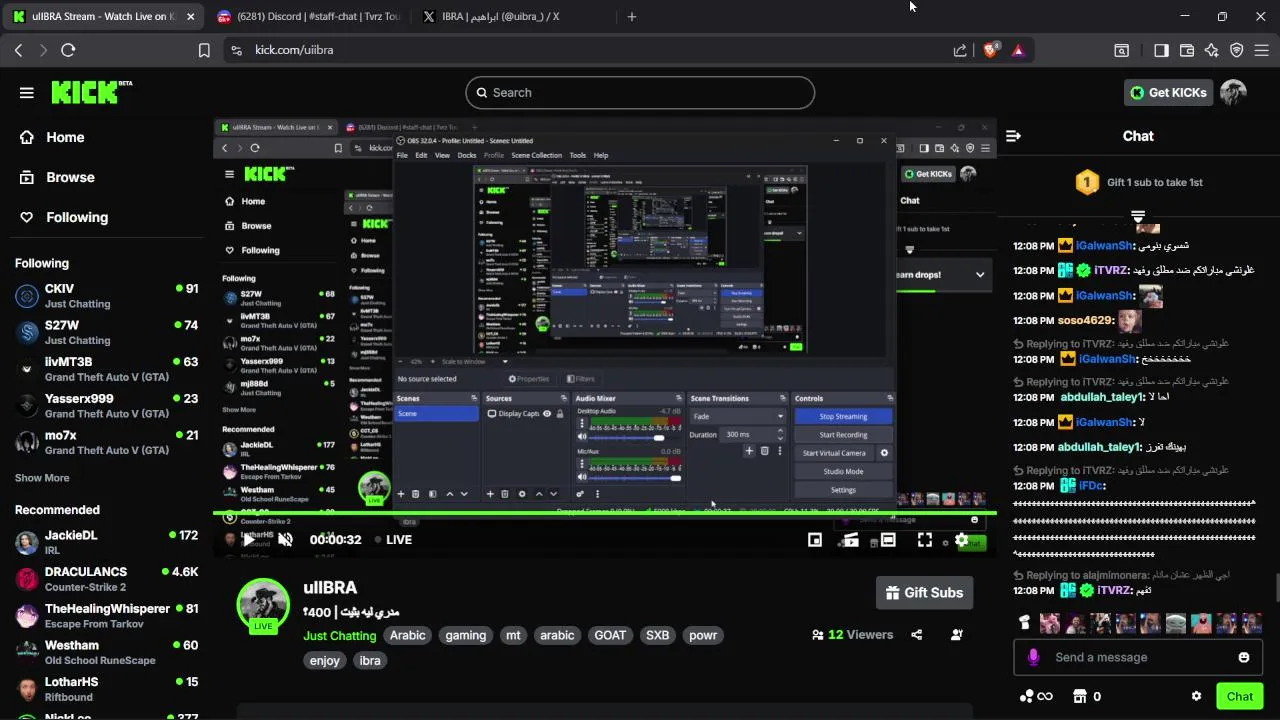Toggle theater mode in the video player

[888, 540]
